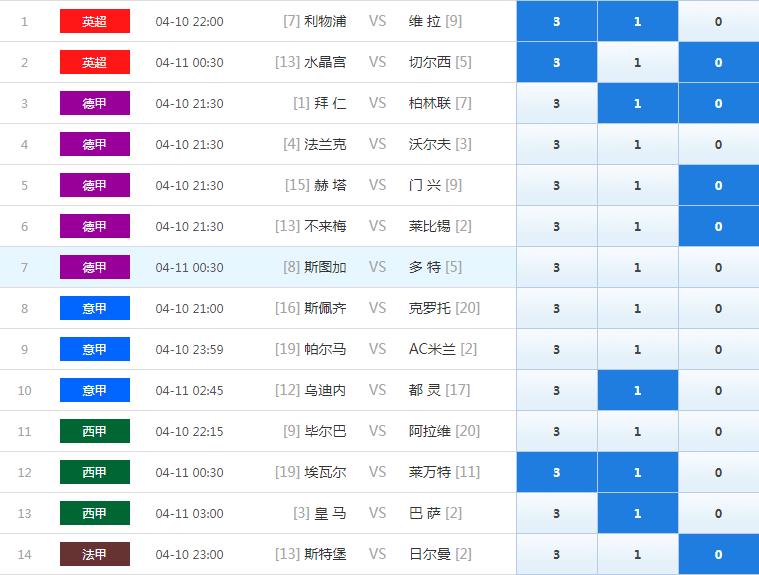
Task: Deselect 1 for 拜仁 vs 柏林联
Action: click(x=638, y=103)
